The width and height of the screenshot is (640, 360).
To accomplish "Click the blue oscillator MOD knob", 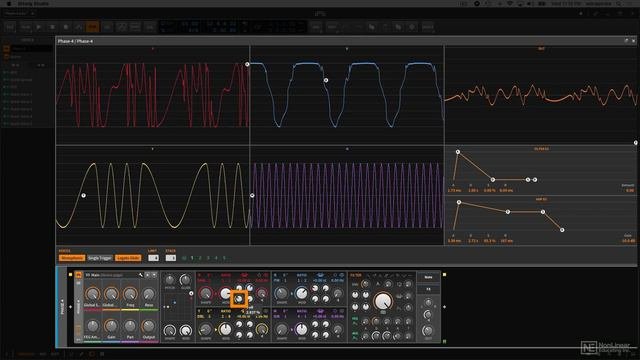I will (x=301, y=293).
